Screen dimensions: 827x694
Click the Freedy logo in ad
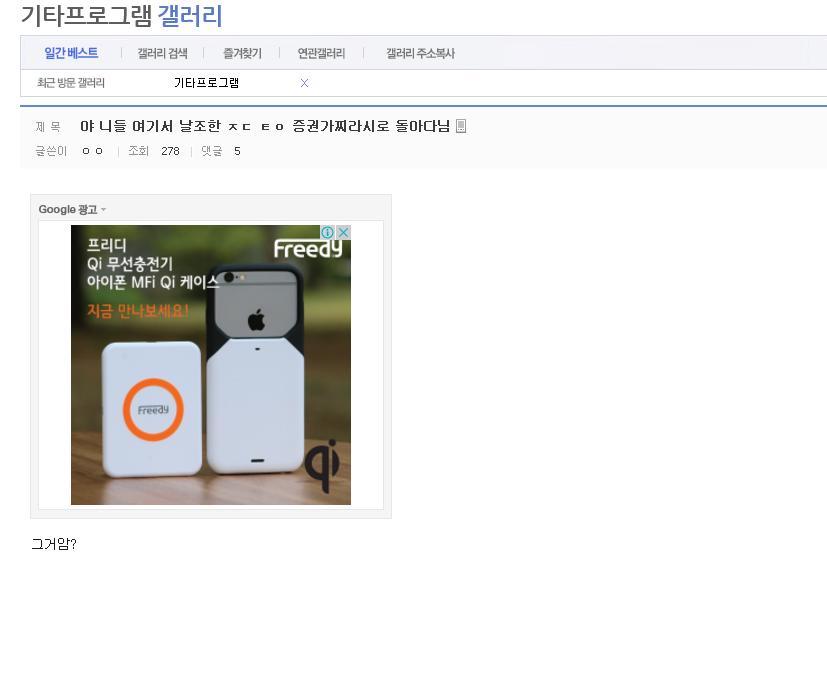pyautogui.click(x=308, y=248)
